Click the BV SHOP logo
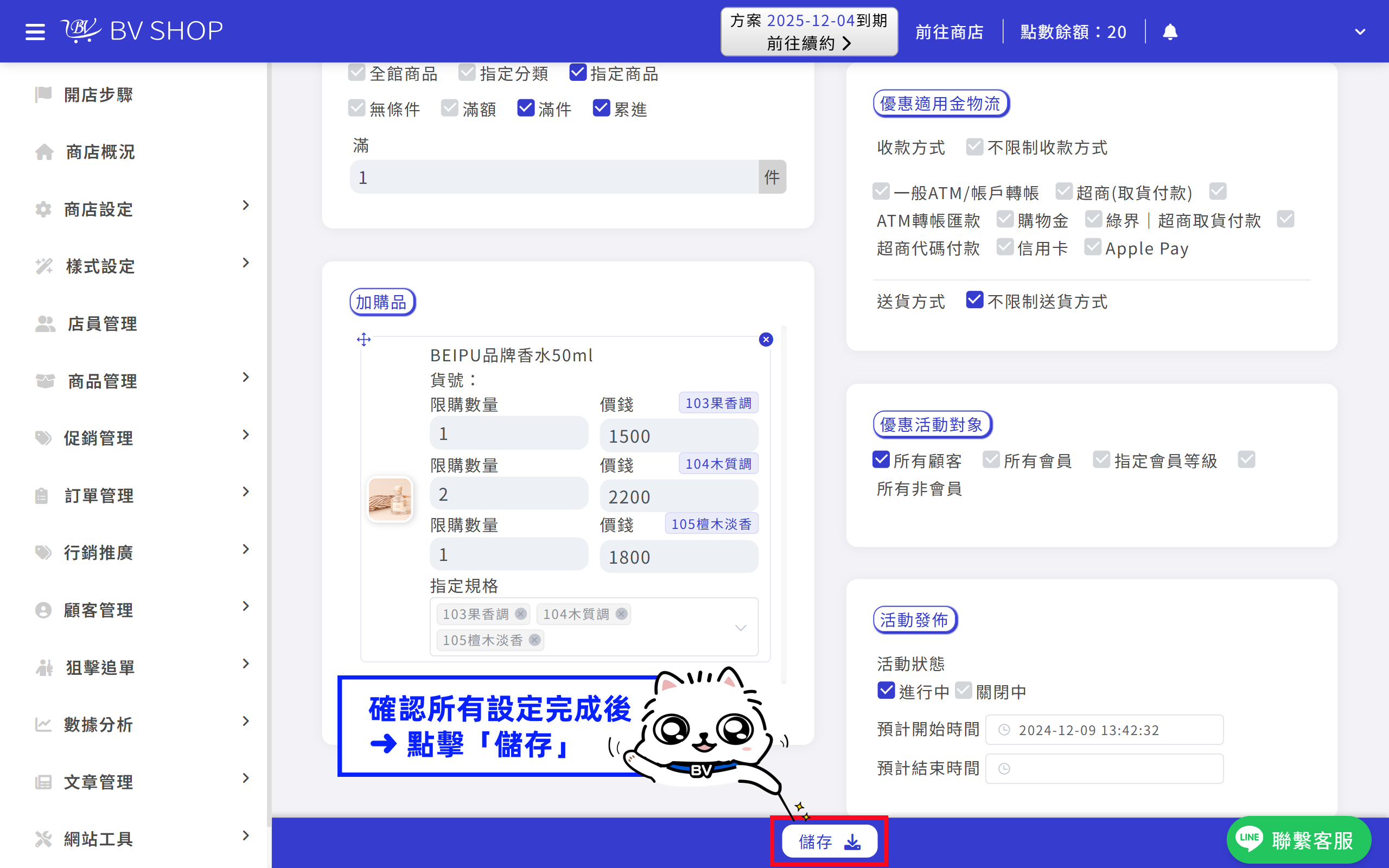The height and width of the screenshot is (868, 1389). (142, 30)
